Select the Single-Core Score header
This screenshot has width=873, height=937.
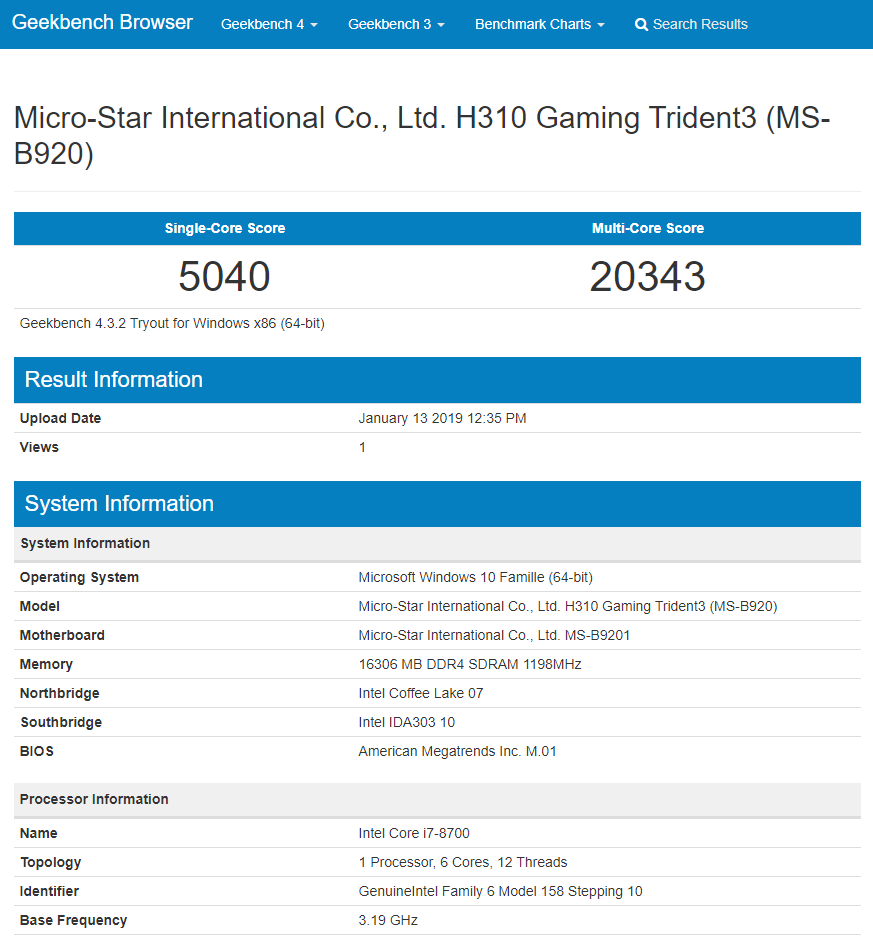pos(225,228)
